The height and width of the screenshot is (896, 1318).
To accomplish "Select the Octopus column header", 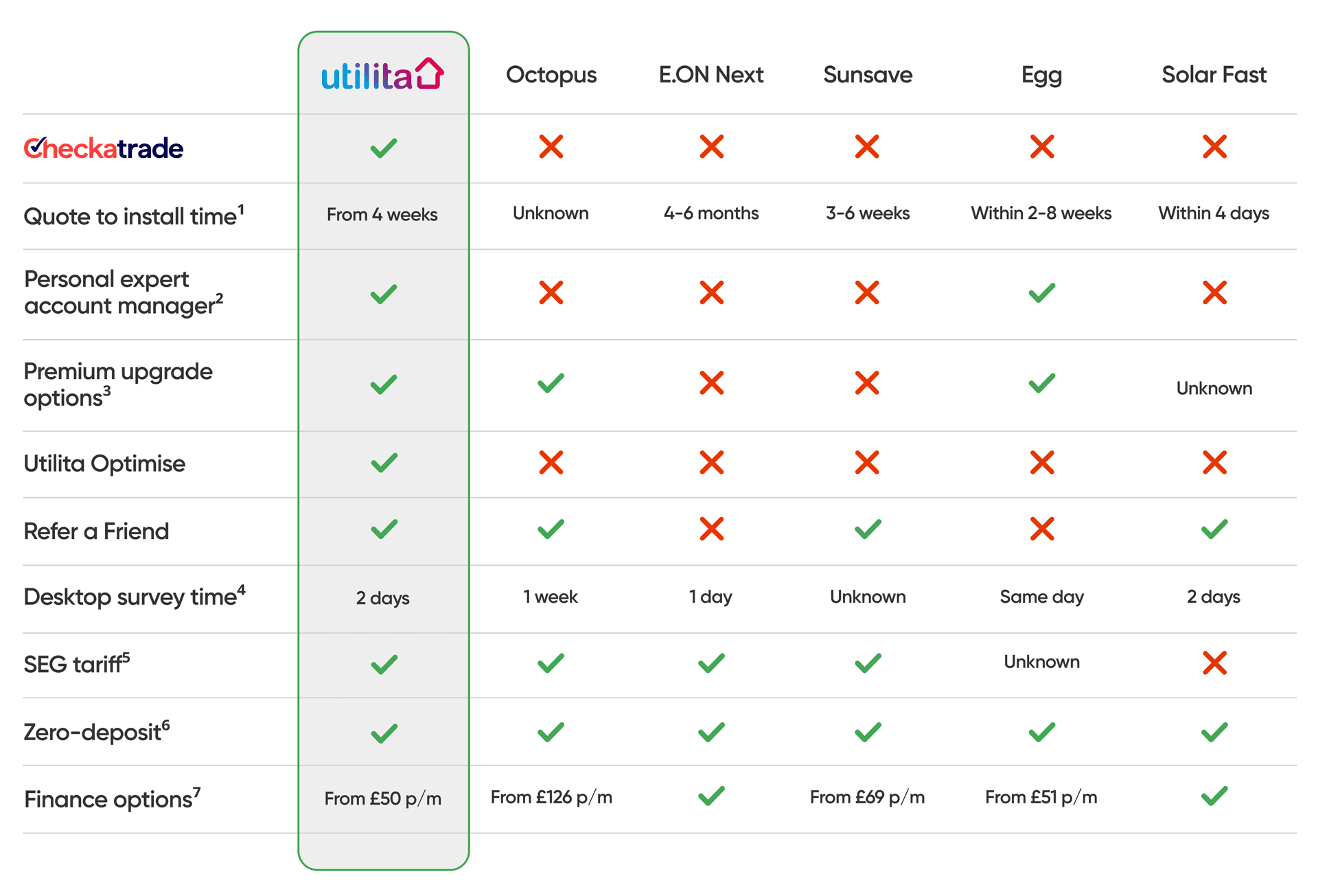I will (x=551, y=75).
